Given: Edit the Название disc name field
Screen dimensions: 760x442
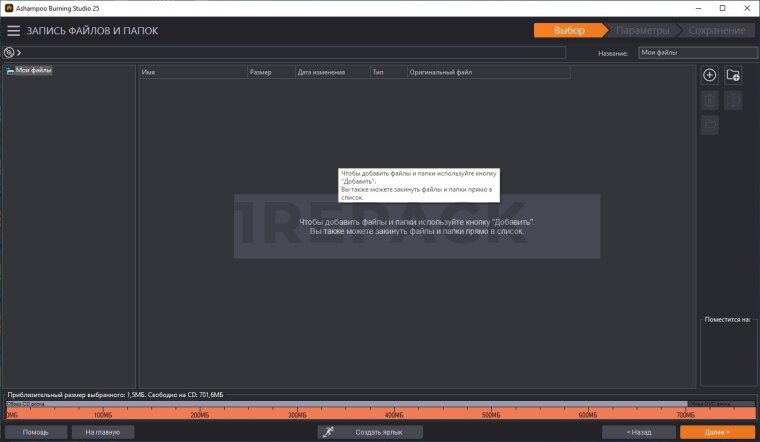Looking at the screenshot, I should [x=697, y=52].
